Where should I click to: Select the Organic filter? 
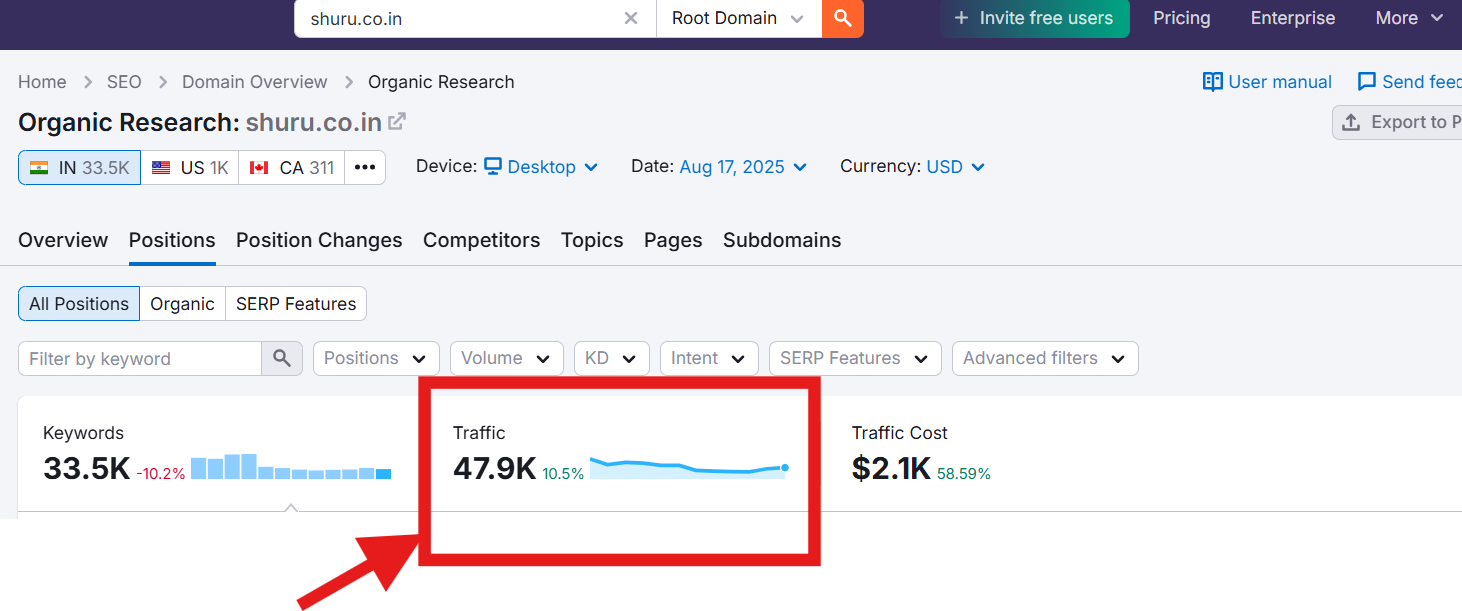point(182,304)
